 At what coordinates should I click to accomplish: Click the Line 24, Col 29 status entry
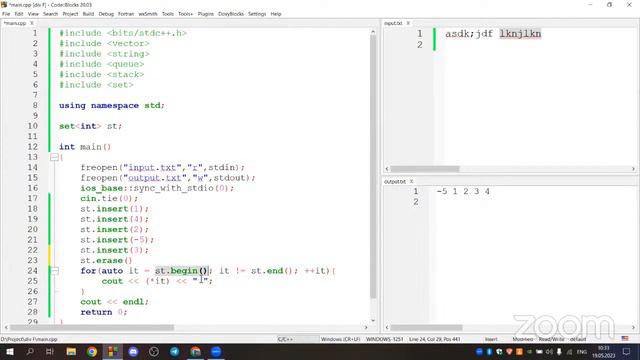pyautogui.click(x=435, y=339)
